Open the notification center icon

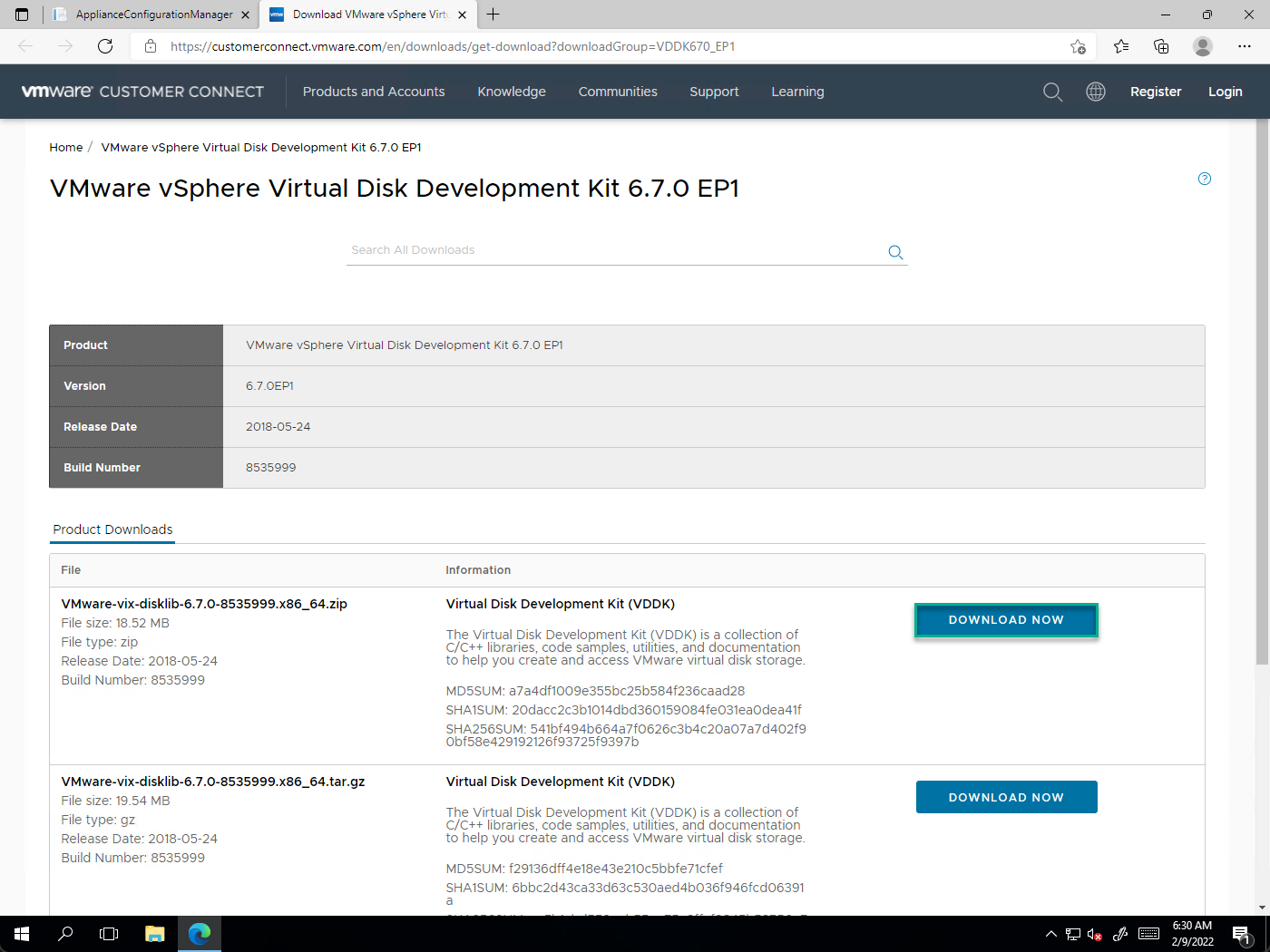point(1243,934)
